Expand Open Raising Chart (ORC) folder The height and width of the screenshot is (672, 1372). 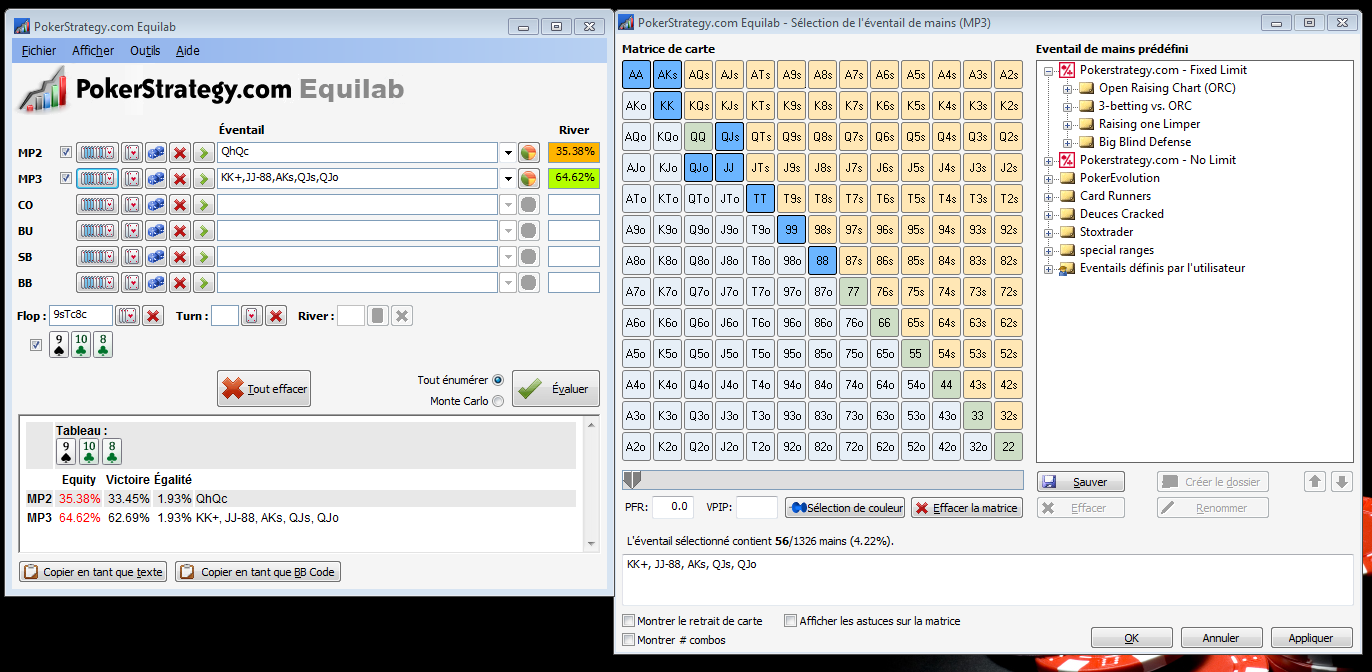tap(1067, 88)
